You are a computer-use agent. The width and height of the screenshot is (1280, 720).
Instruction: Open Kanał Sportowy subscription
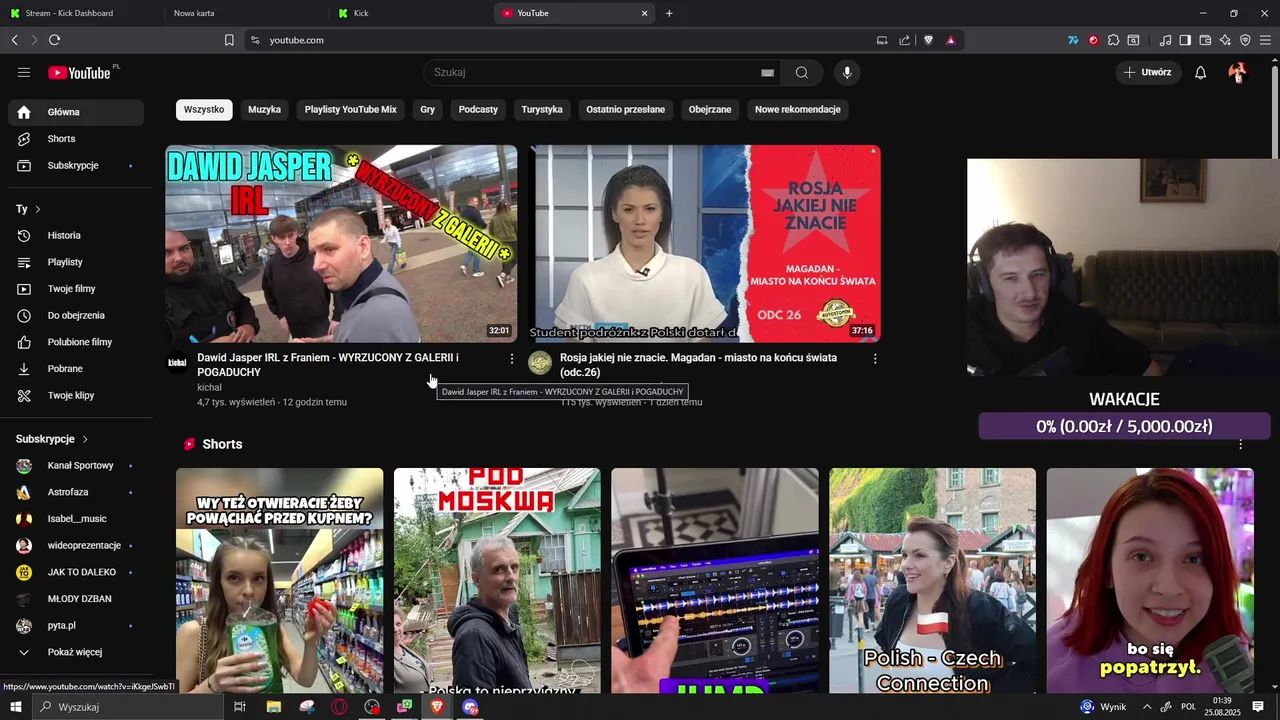tap(76, 465)
